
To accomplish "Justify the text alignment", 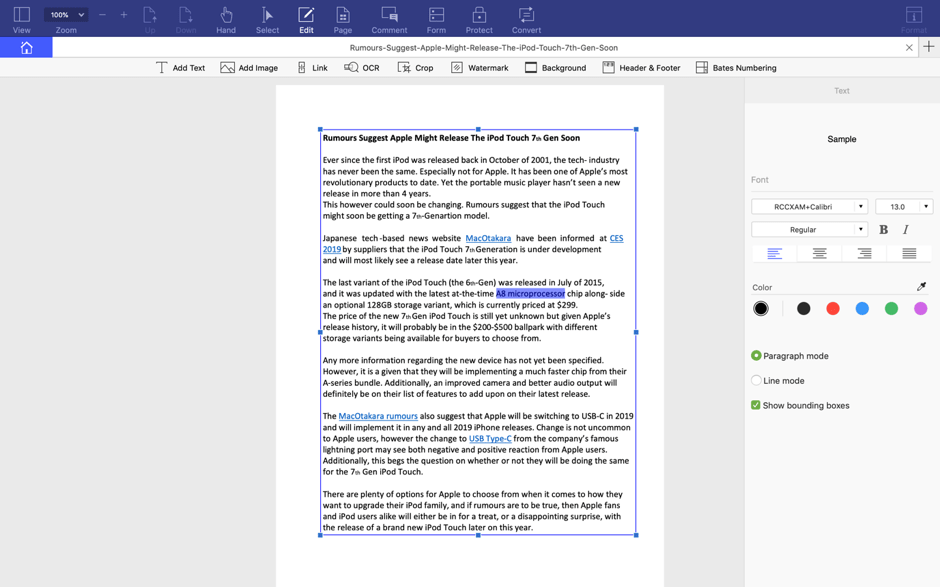I will (x=909, y=254).
